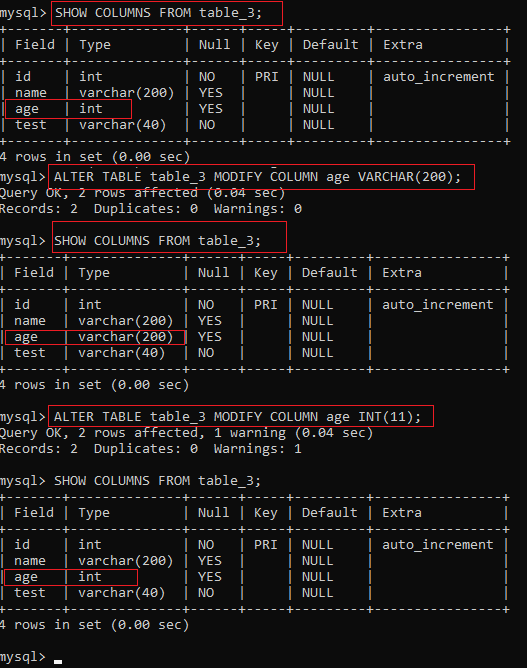Click the first SHOW COLUMNS FROM table_3 command

coord(158,13)
